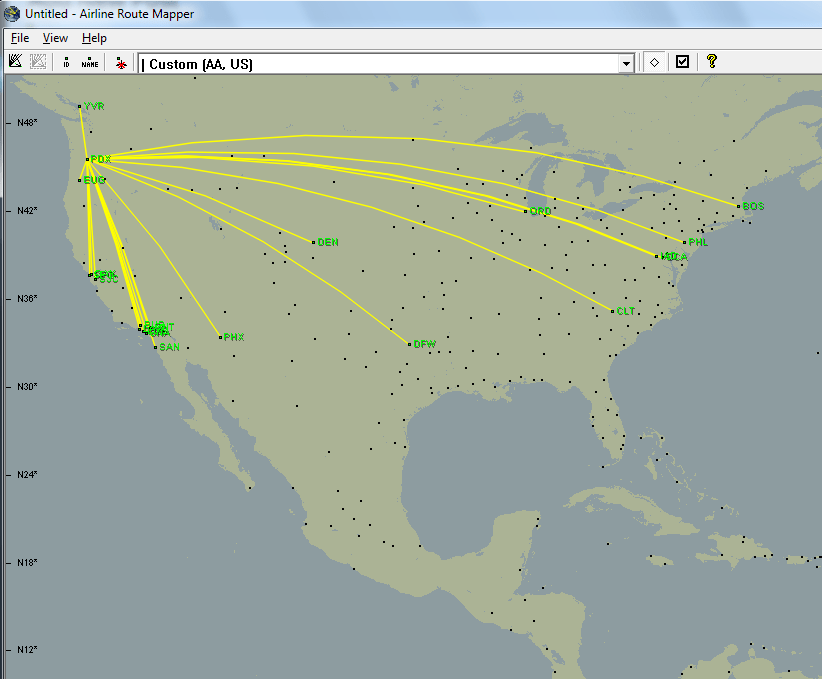Image resolution: width=822 pixels, height=679 pixels.
Task: Click the globe icon in the title bar
Action: click(10, 13)
